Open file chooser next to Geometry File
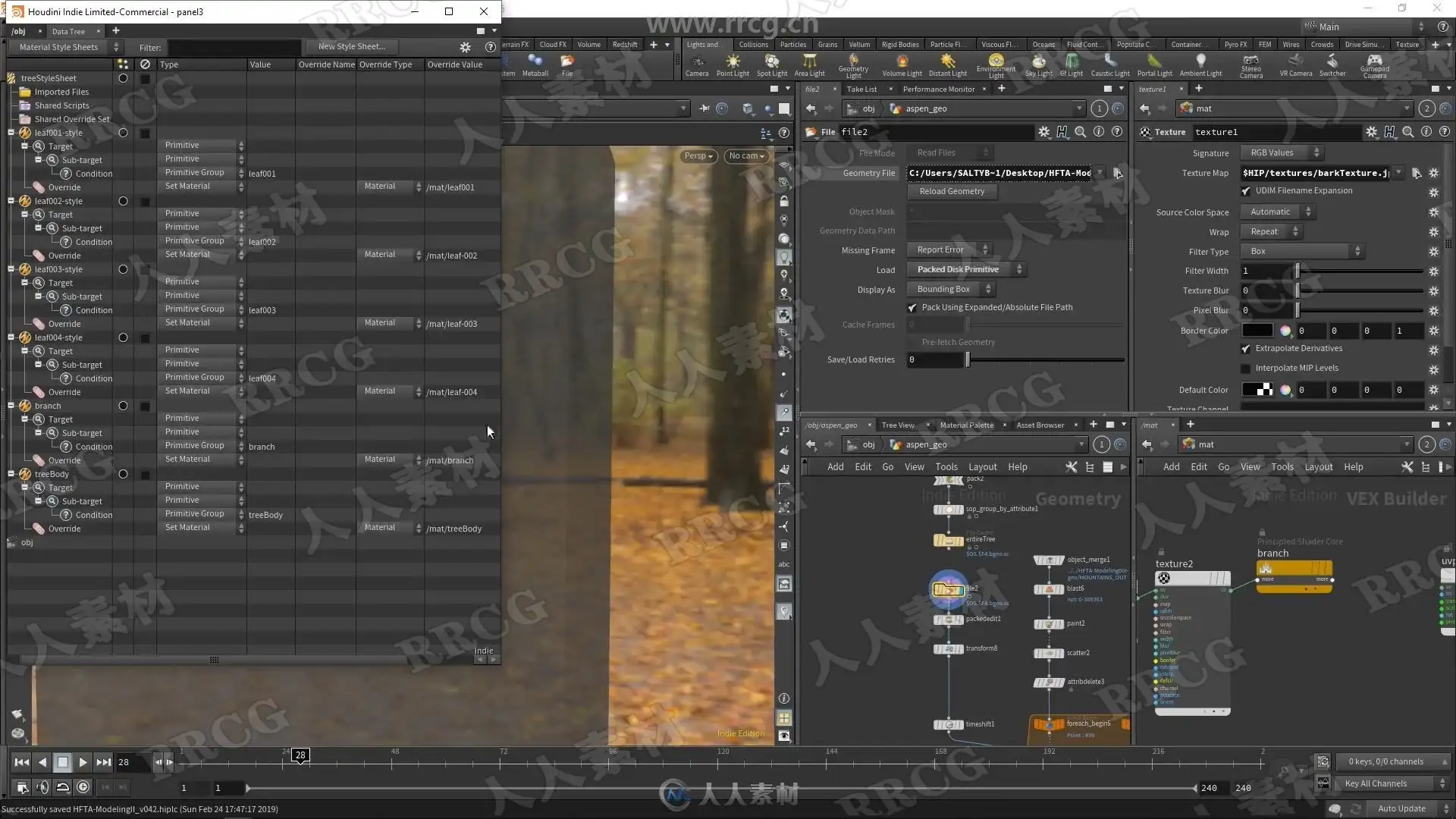1456x819 pixels. click(1117, 174)
